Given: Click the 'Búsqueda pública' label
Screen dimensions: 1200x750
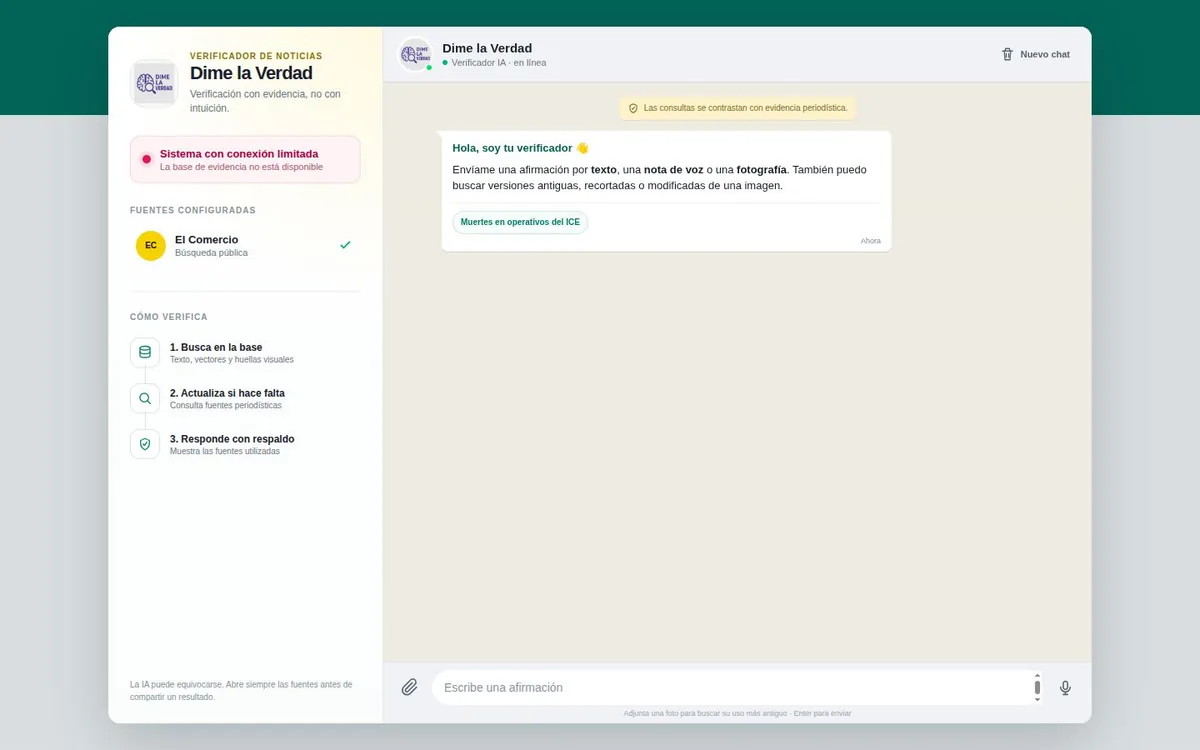Looking at the screenshot, I should (x=211, y=253).
